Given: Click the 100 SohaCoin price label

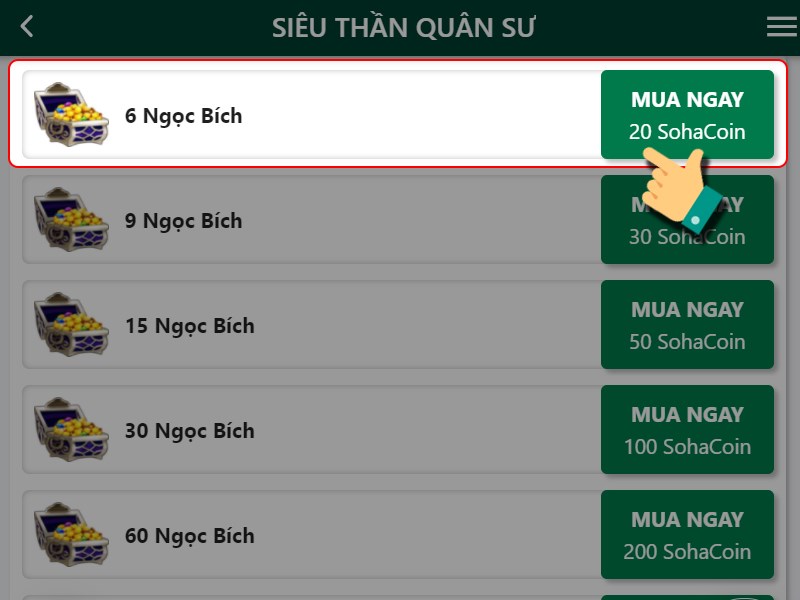Looking at the screenshot, I should (687, 446).
